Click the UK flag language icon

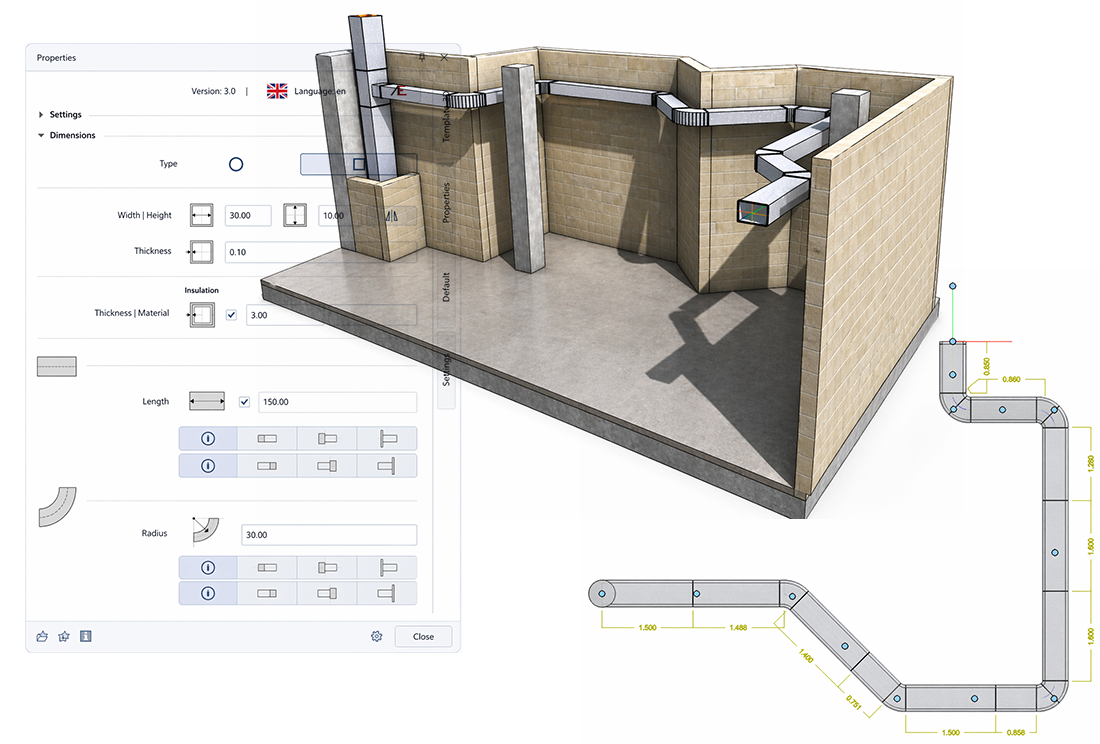click(x=277, y=91)
